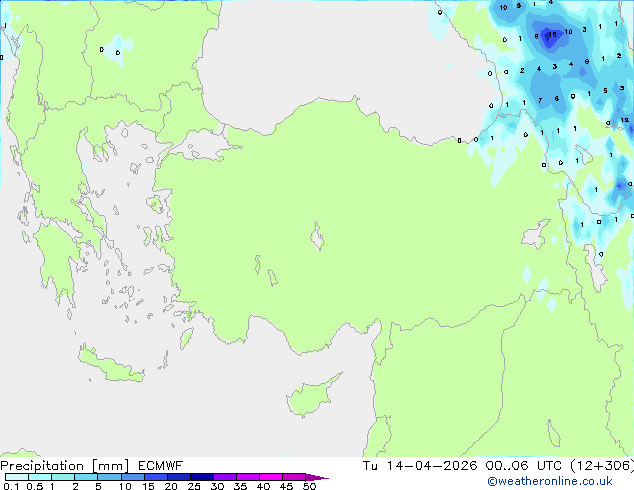
Task: Select the 10–15 mm legend swatch
Action: (x=132, y=477)
